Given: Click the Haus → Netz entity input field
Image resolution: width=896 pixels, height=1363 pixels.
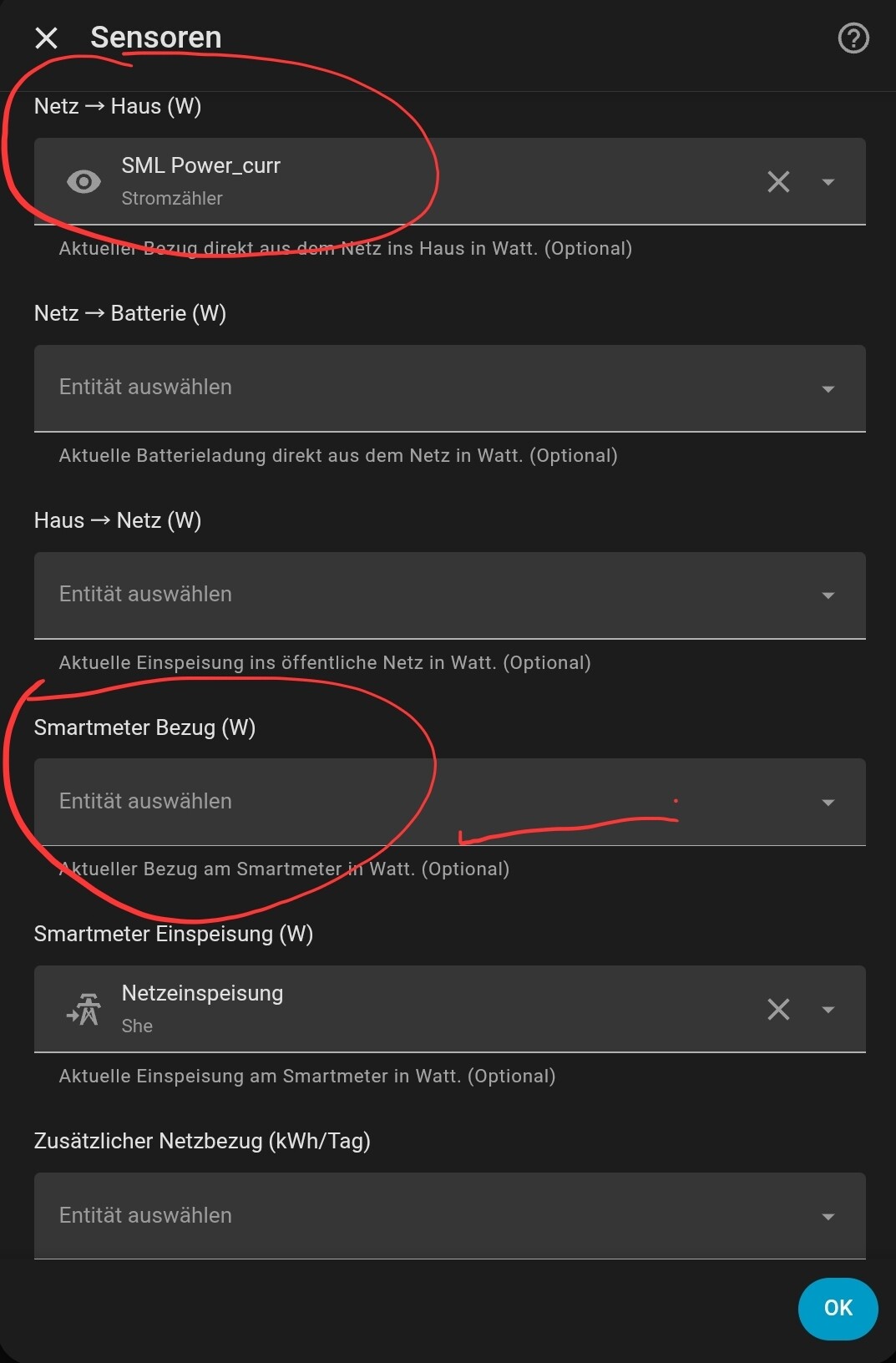Looking at the screenshot, I should 449,595.
